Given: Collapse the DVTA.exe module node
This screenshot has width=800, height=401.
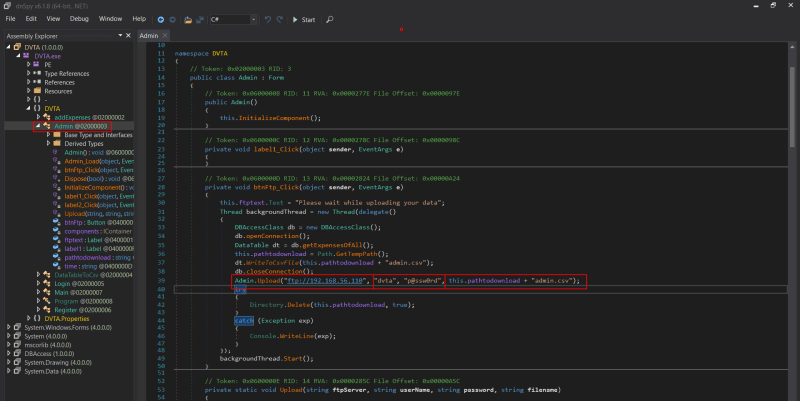Looking at the screenshot, I should click(18, 56).
